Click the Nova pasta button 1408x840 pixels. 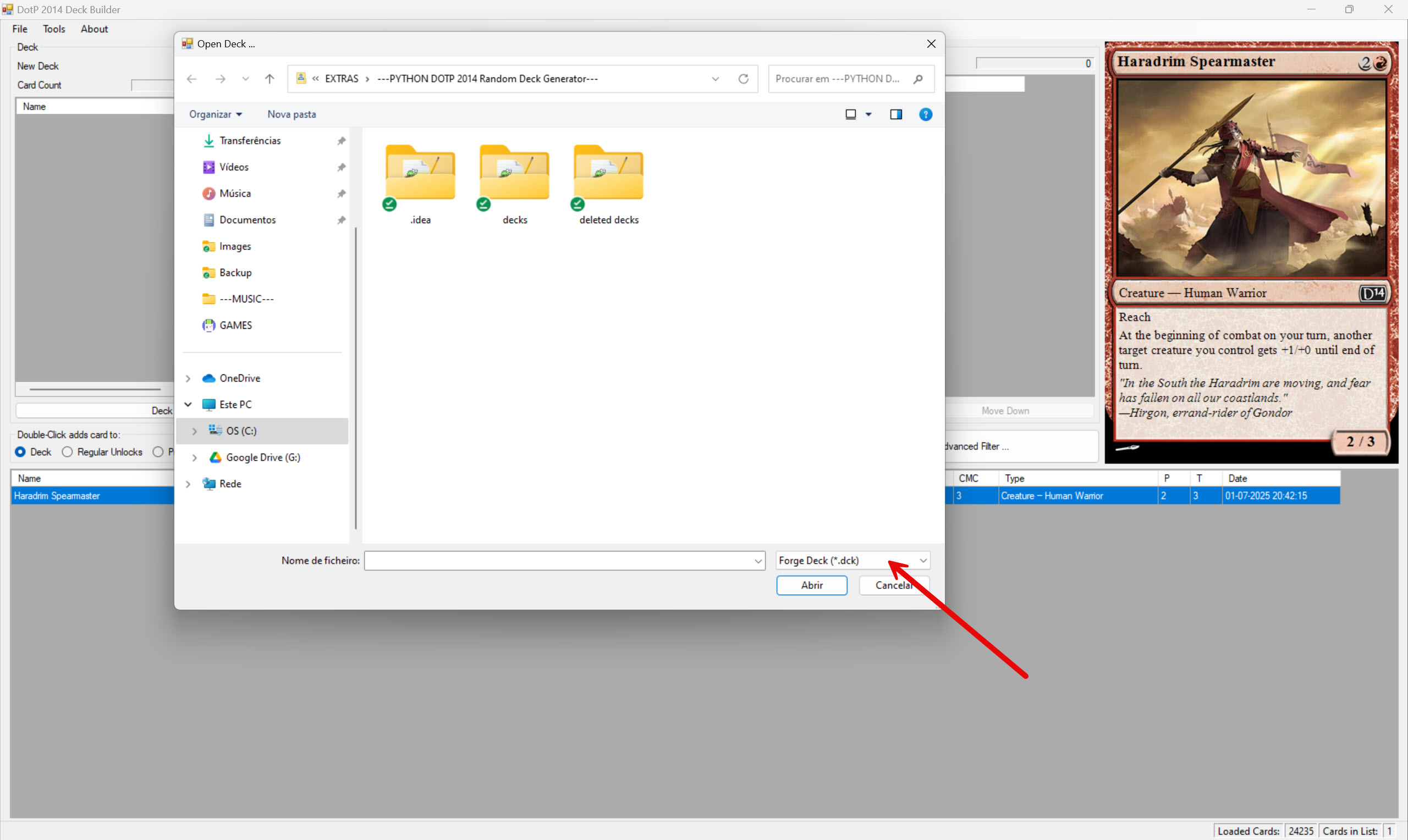(x=291, y=114)
